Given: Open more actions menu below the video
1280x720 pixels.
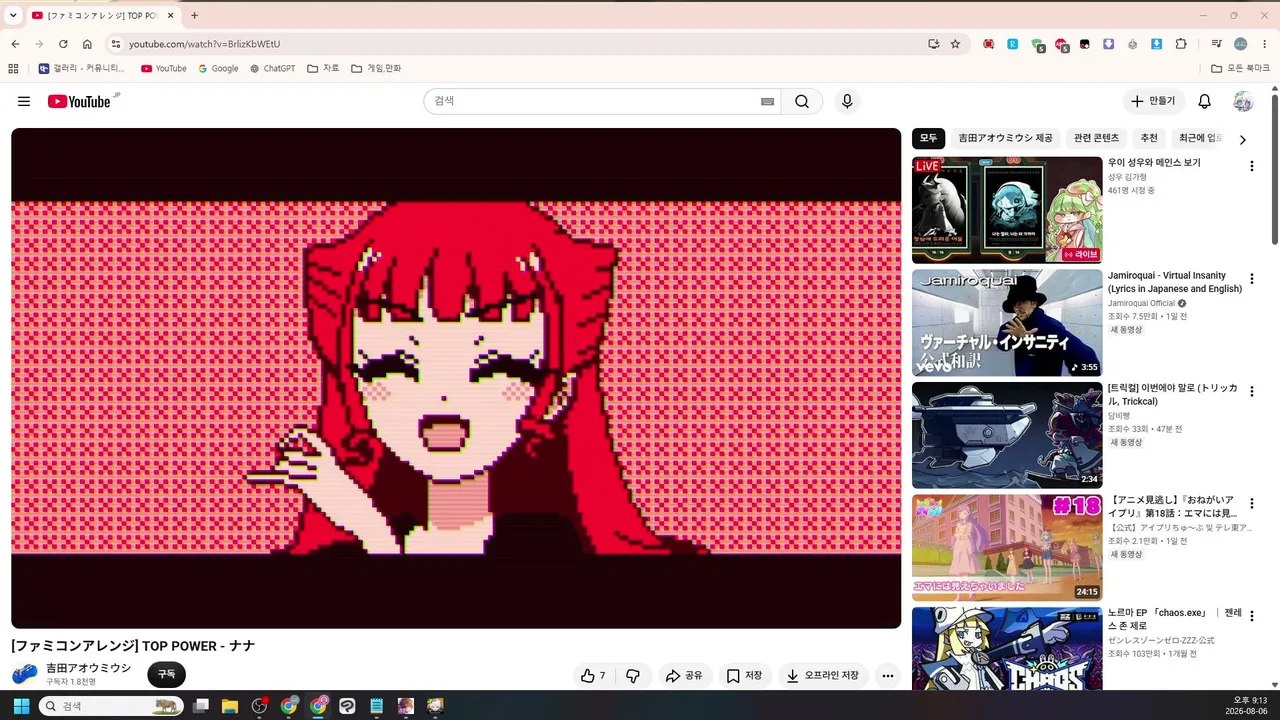Looking at the screenshot, I should point(887,676).
